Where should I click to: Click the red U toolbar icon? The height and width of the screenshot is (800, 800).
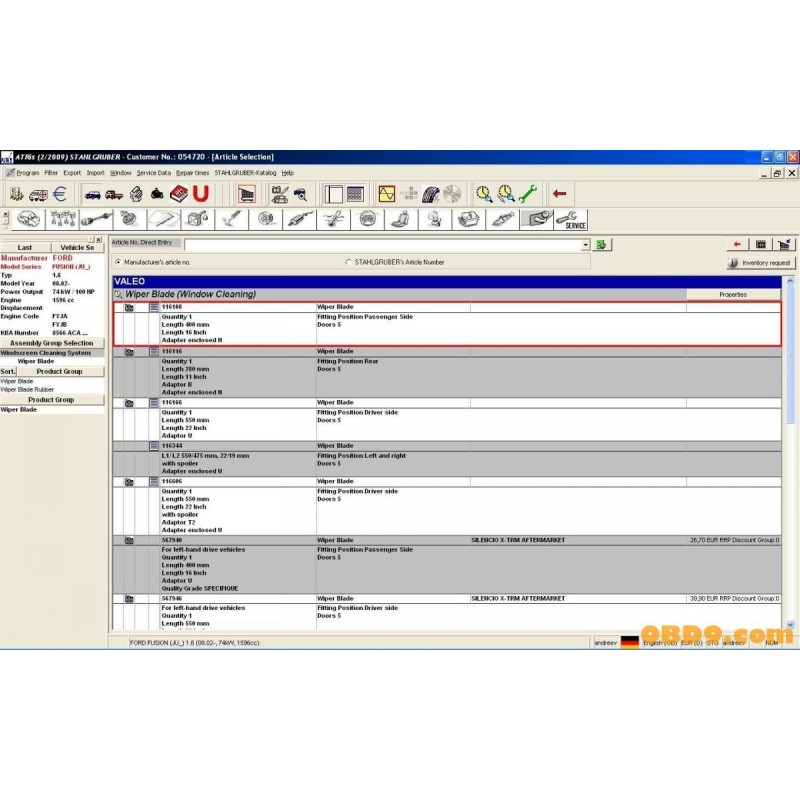[x=201, y=194]
